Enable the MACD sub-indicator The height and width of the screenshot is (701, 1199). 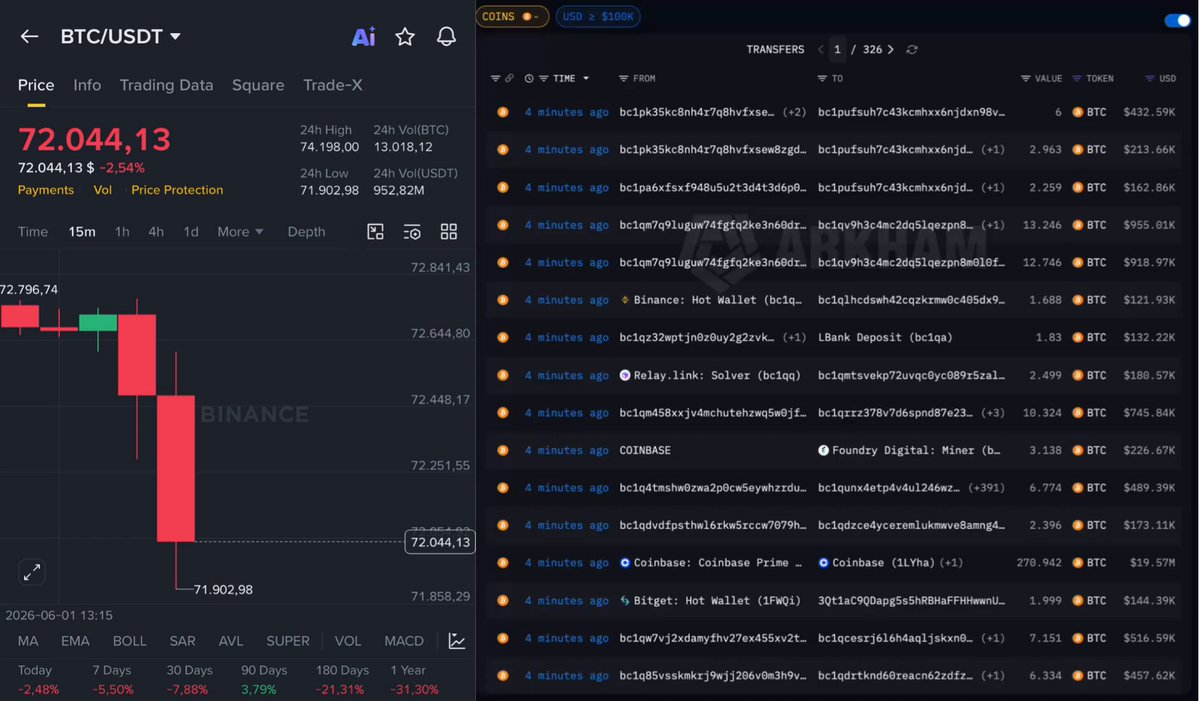pos(404,641)
